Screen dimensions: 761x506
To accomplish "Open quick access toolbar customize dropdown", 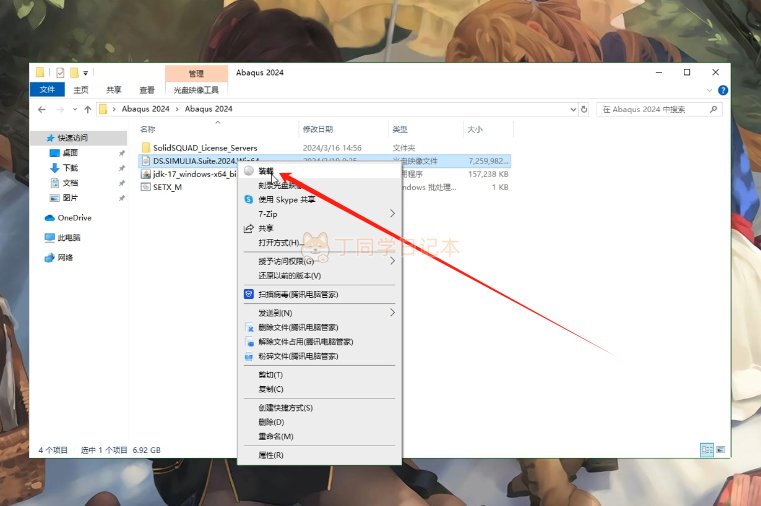I will [85, 73].
